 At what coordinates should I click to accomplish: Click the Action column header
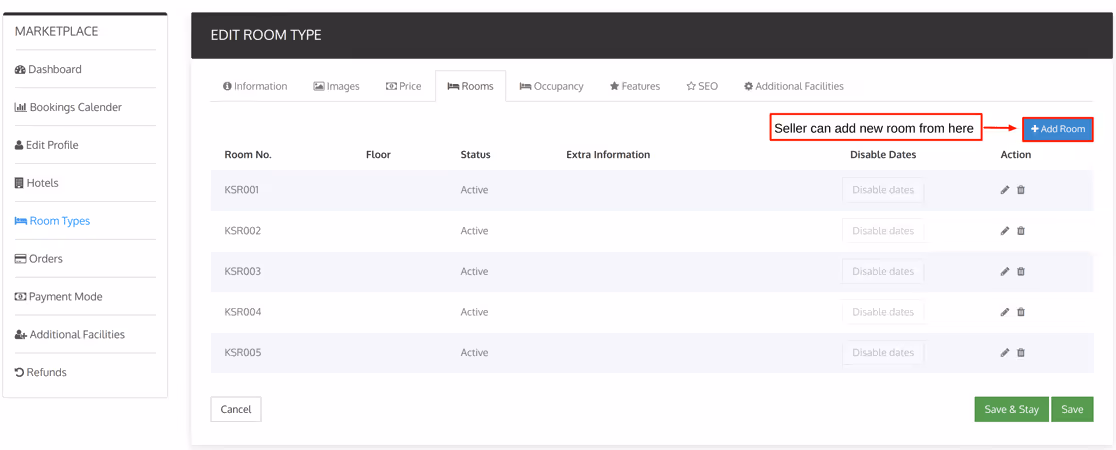pos(1016,155)
